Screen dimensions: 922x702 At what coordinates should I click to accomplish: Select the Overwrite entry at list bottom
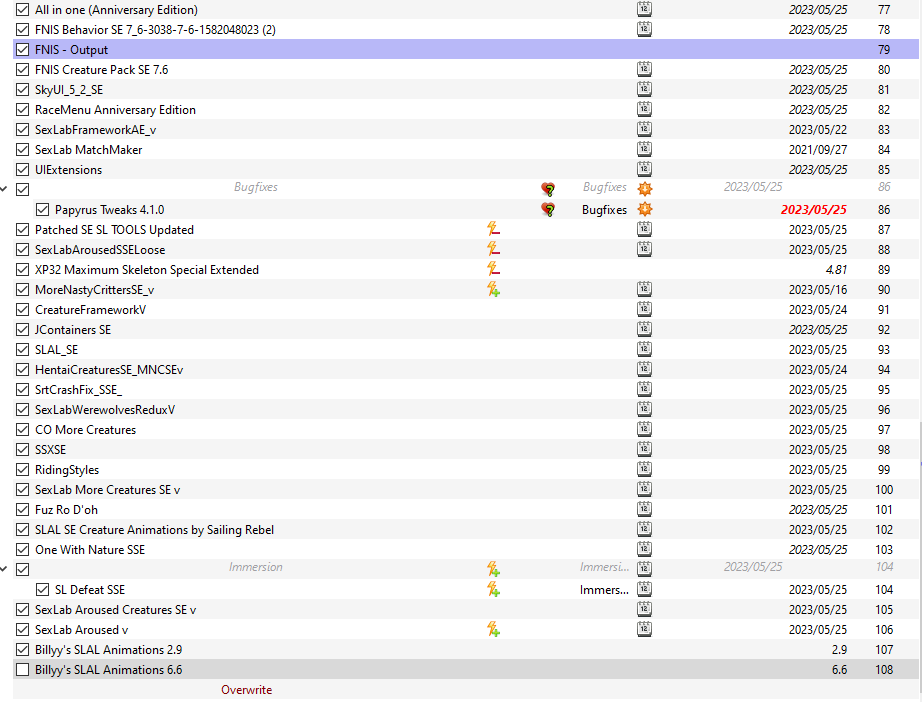click(x=246, y=690)
